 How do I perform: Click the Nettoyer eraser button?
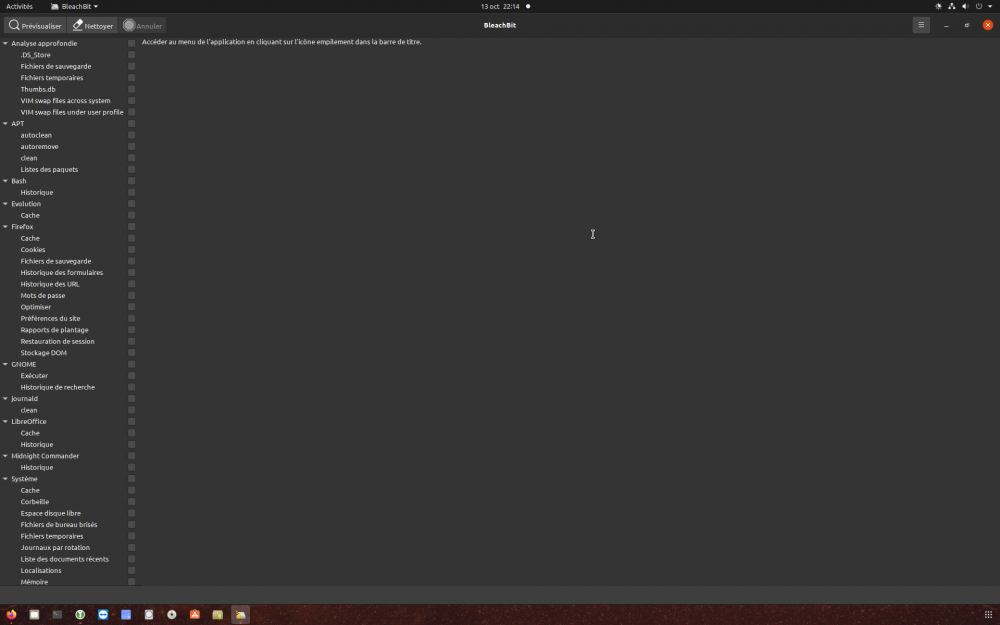93,25
